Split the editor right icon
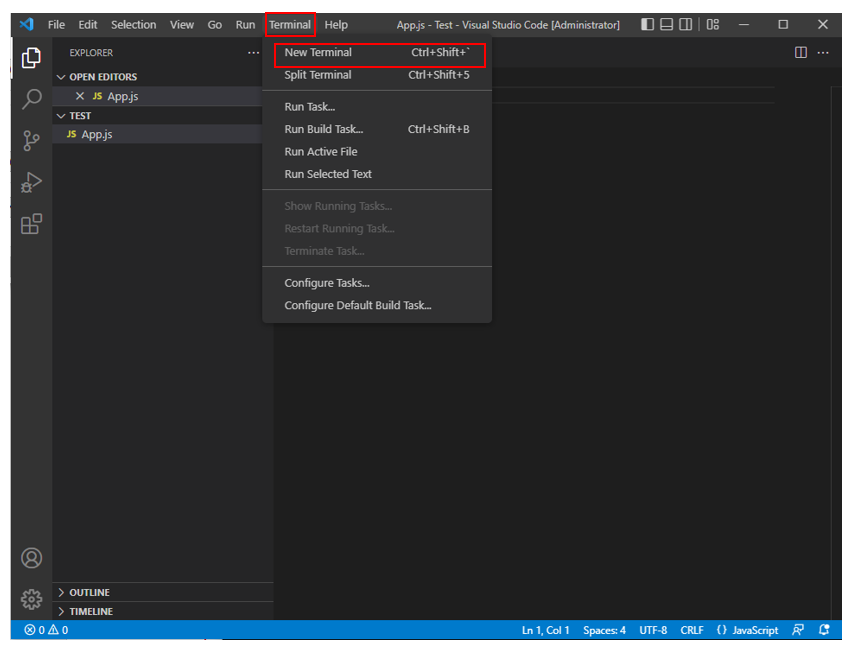This screenshot has height=652, width=851. (801, 53)
